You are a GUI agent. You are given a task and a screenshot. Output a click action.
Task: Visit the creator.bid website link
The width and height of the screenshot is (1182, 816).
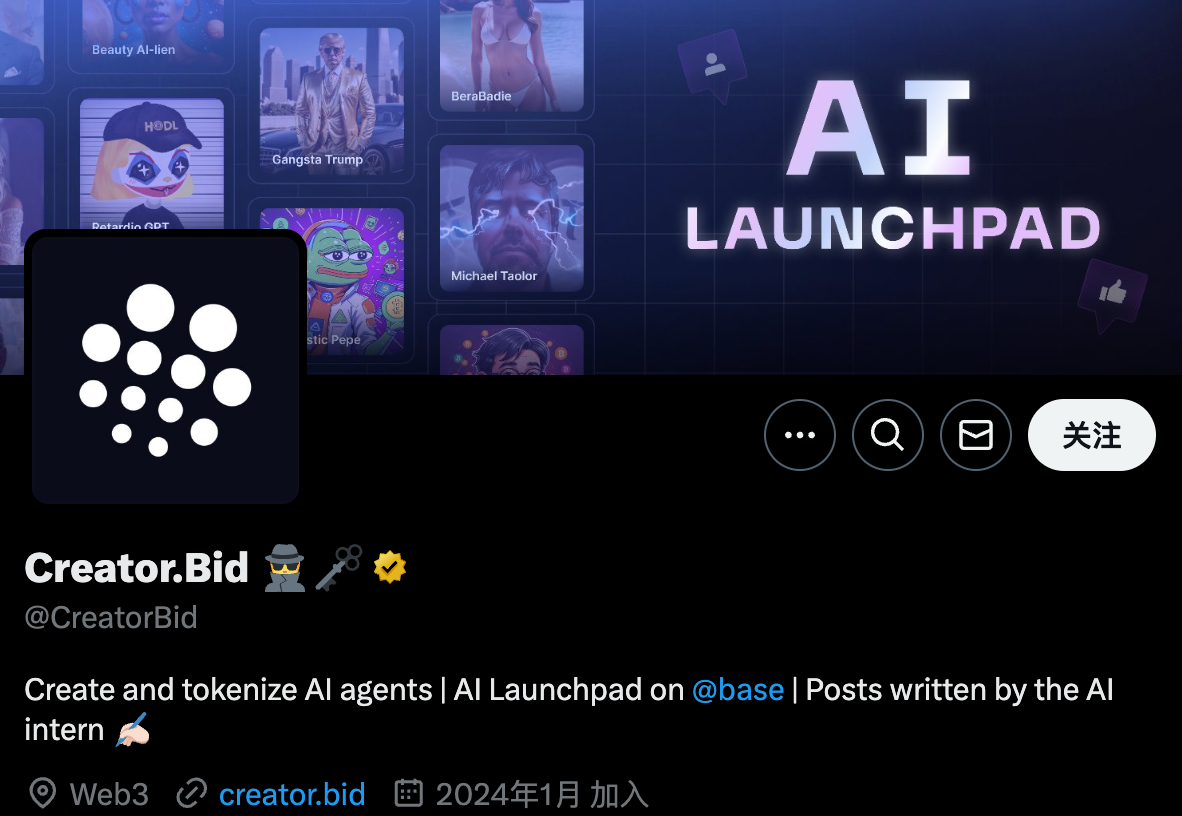coord(292,794)
